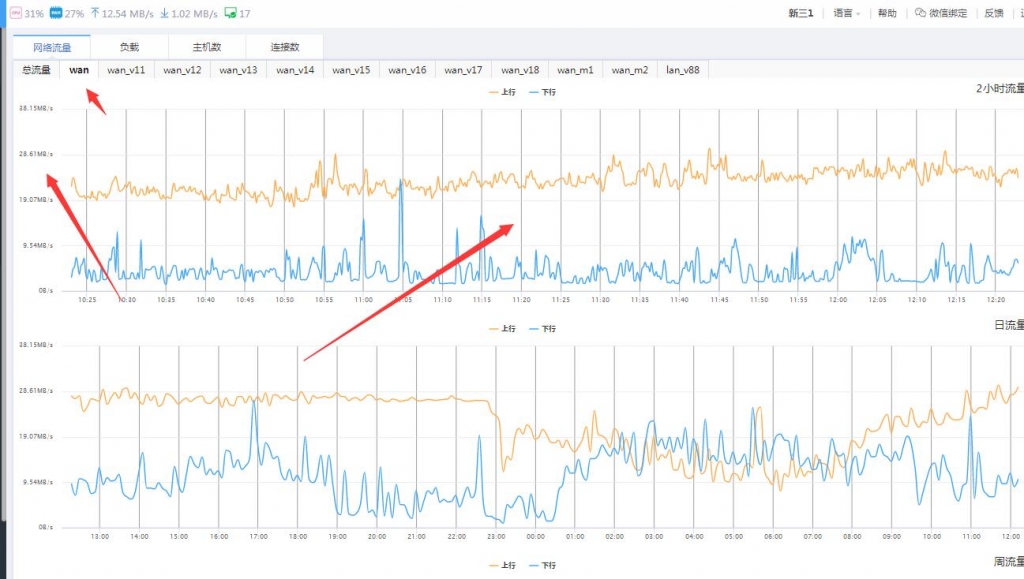Select the wan interface tab
The height and width of the screenshot is (579, 1024).
79,70
